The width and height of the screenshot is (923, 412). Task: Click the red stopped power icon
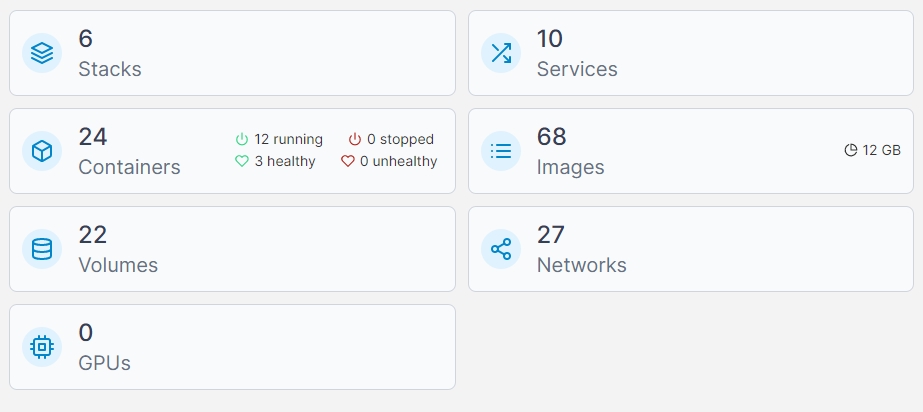point(355,140)
